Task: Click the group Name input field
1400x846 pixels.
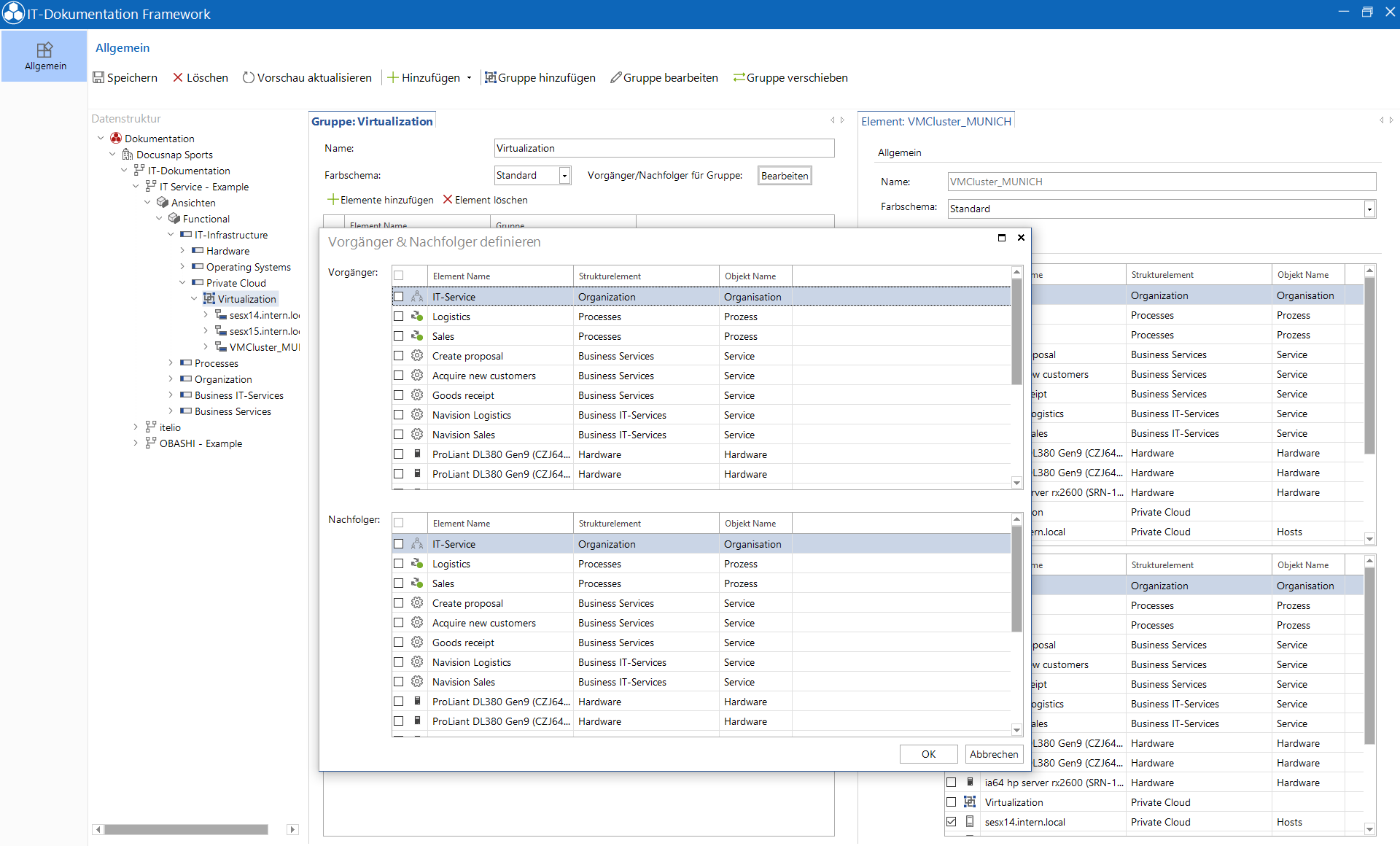Action: [x=664, y=148]
